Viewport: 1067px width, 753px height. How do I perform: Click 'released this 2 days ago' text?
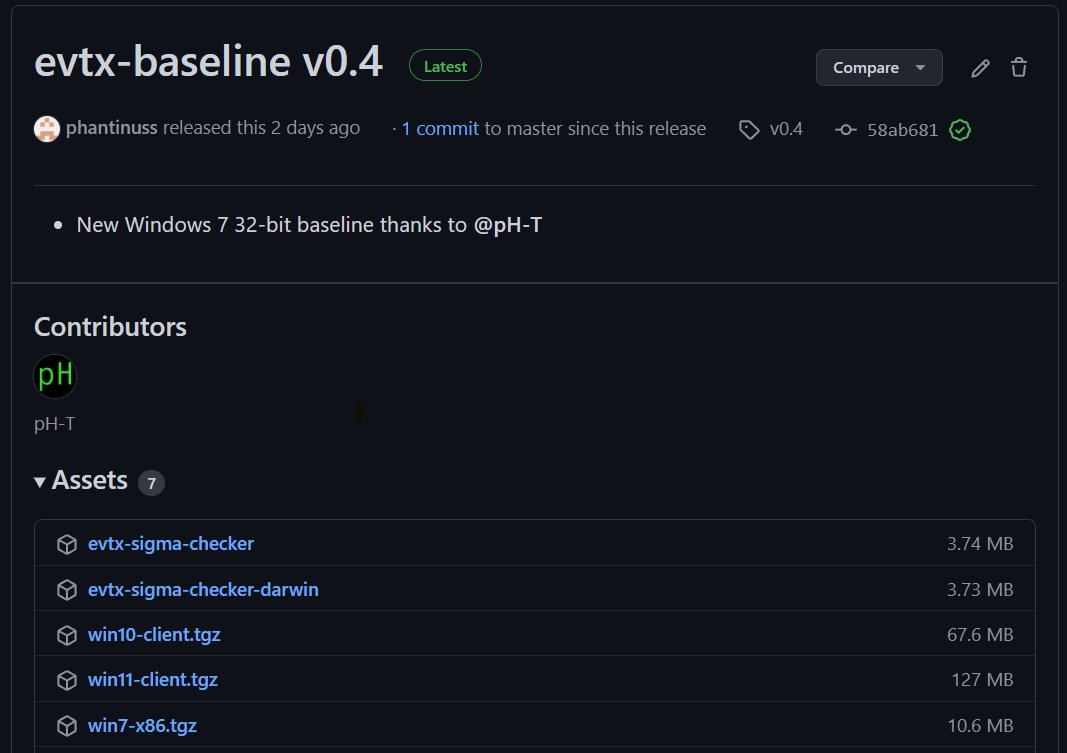click(x=261, y=128)
